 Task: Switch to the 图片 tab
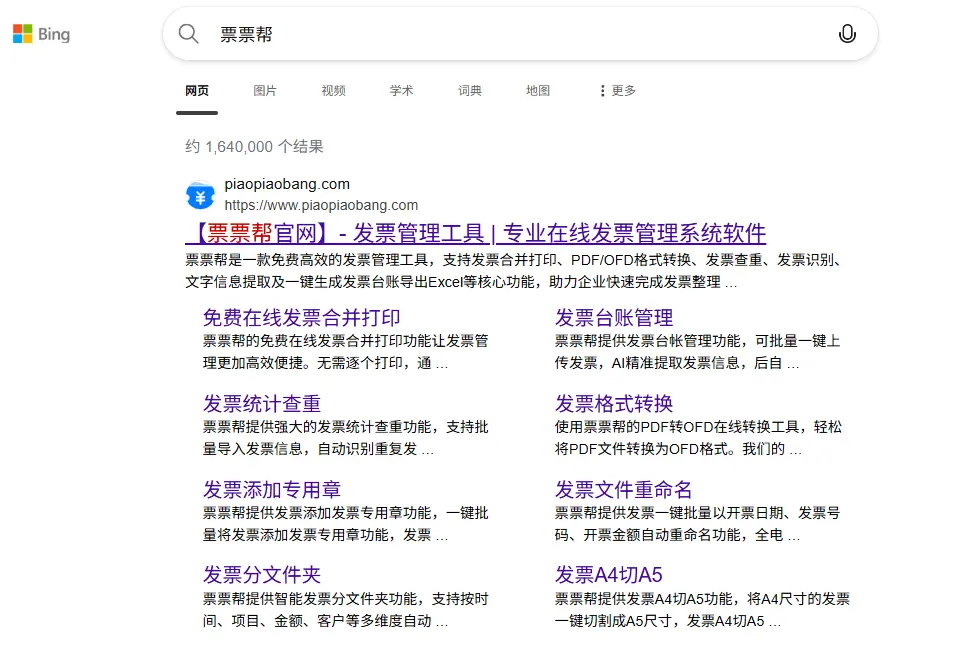265,91
